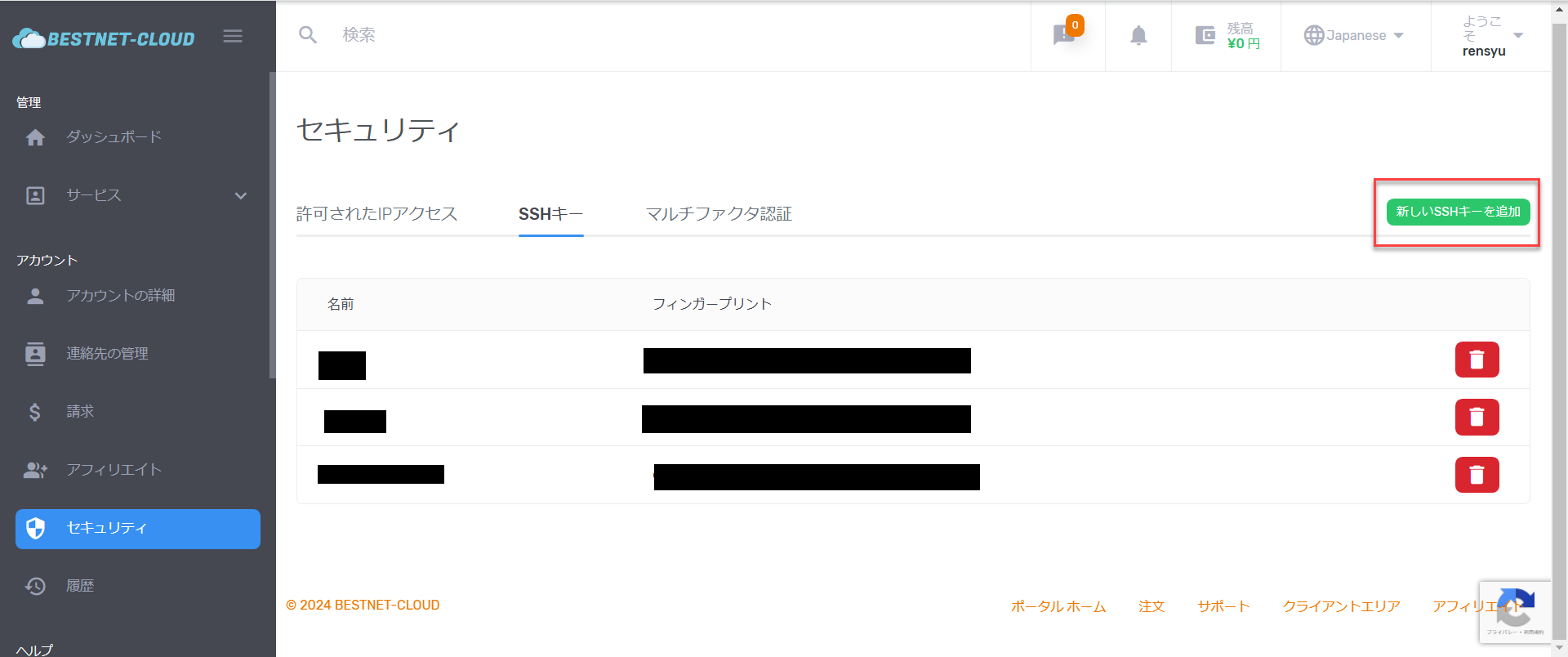Open the rensyu user account dropdown
The height and width of the screenshot is (657, 1568).
coord(1491,36)
